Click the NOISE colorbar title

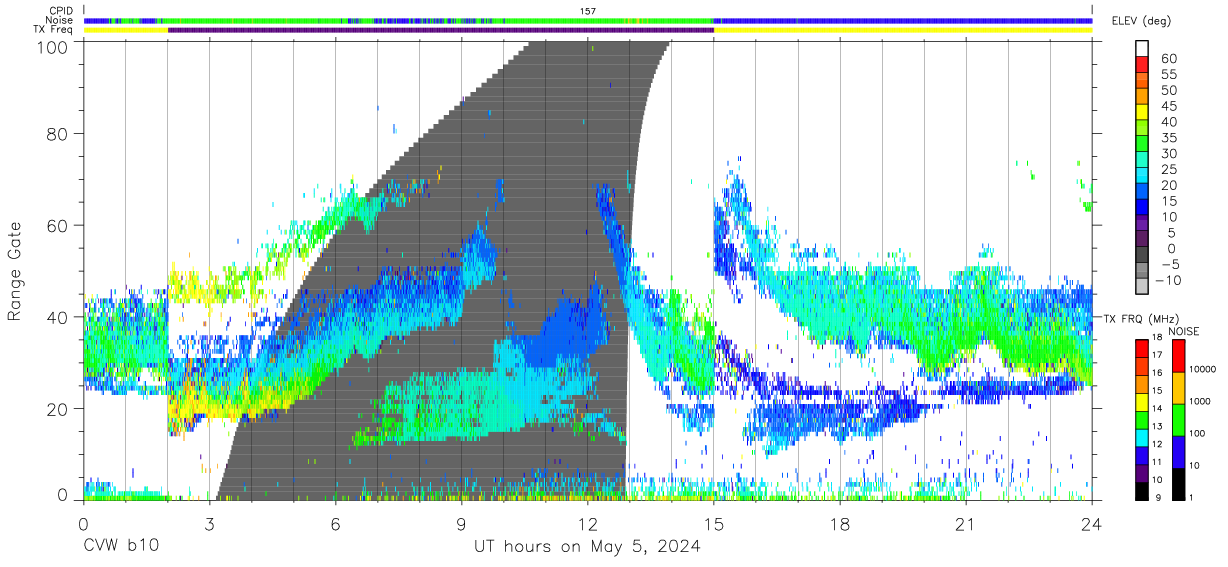point(1183,331)
